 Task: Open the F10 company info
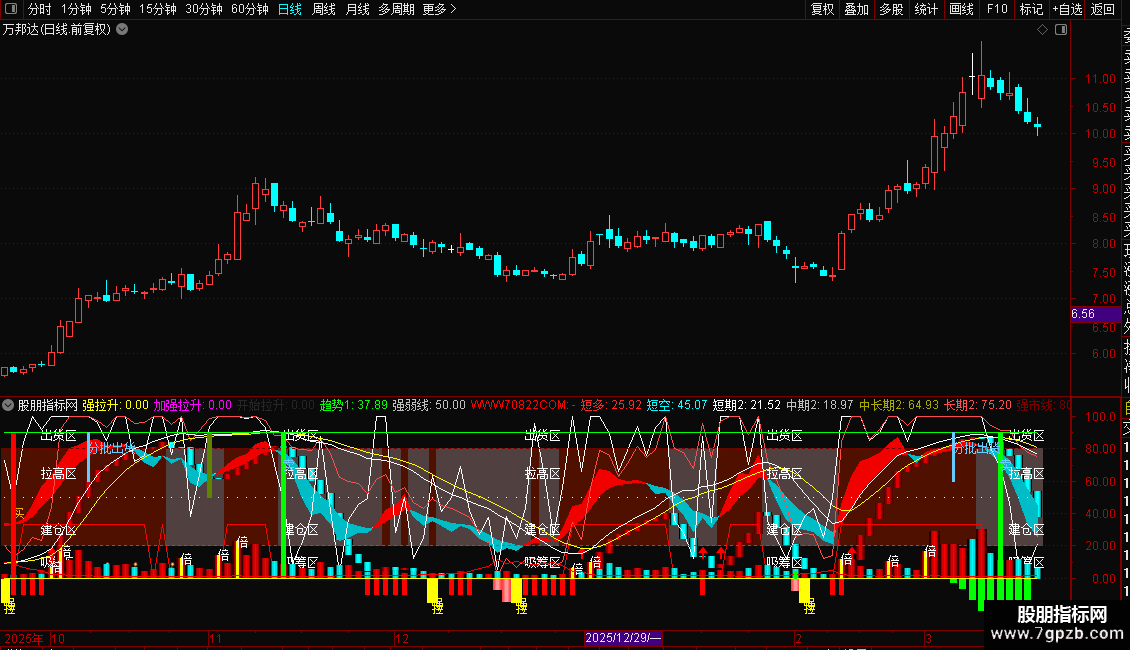[x=997, y=9]
